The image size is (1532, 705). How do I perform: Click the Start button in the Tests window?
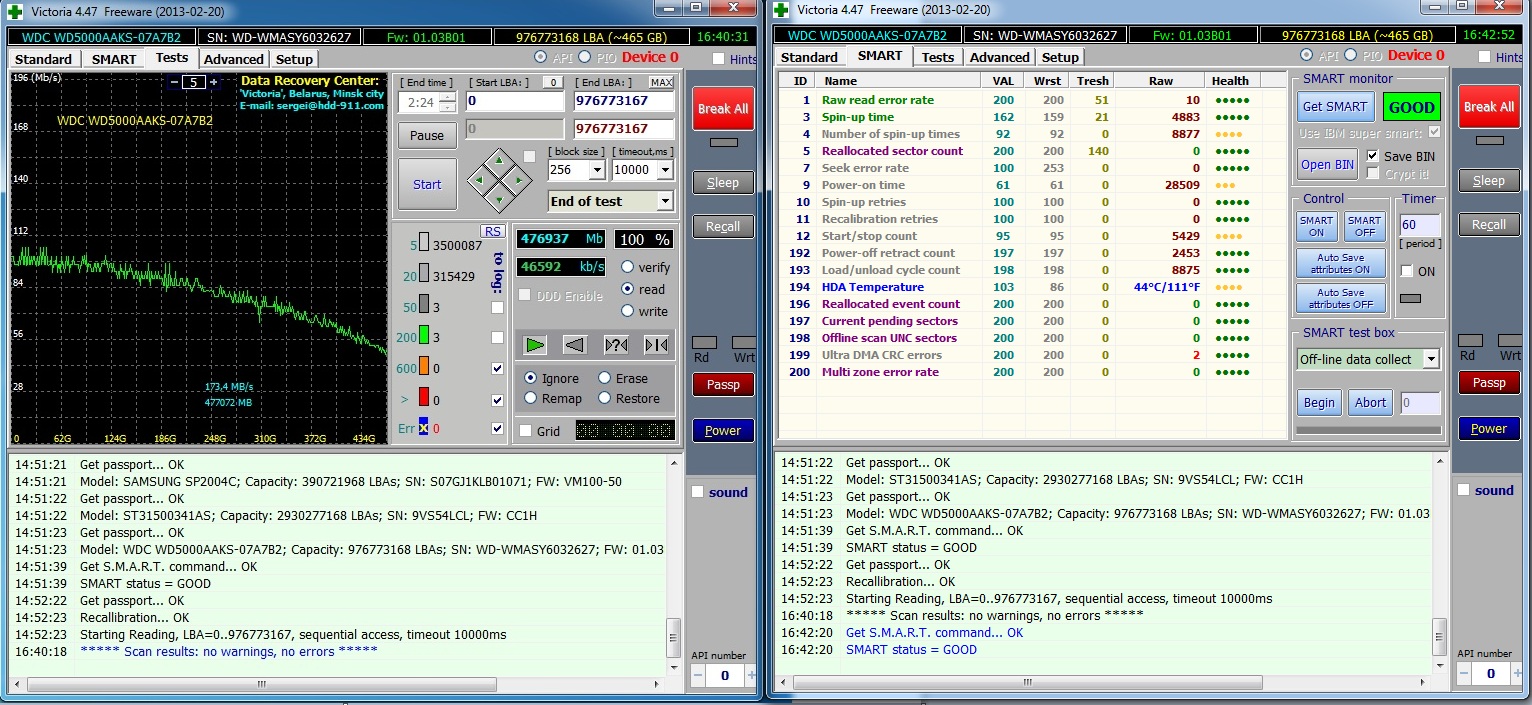pyautogui.click(x=427, y=184)
